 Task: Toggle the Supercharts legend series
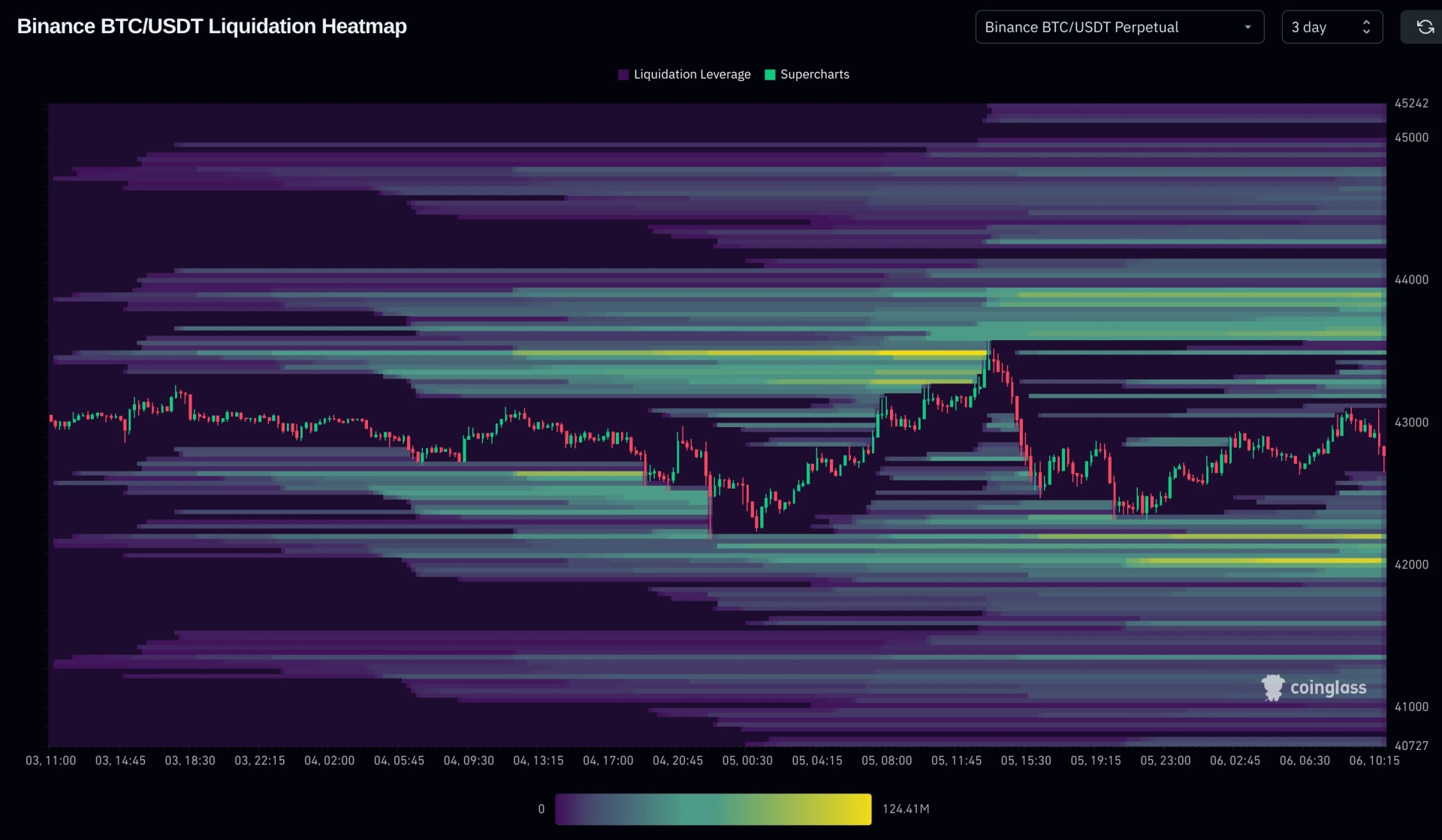(807, 74)
